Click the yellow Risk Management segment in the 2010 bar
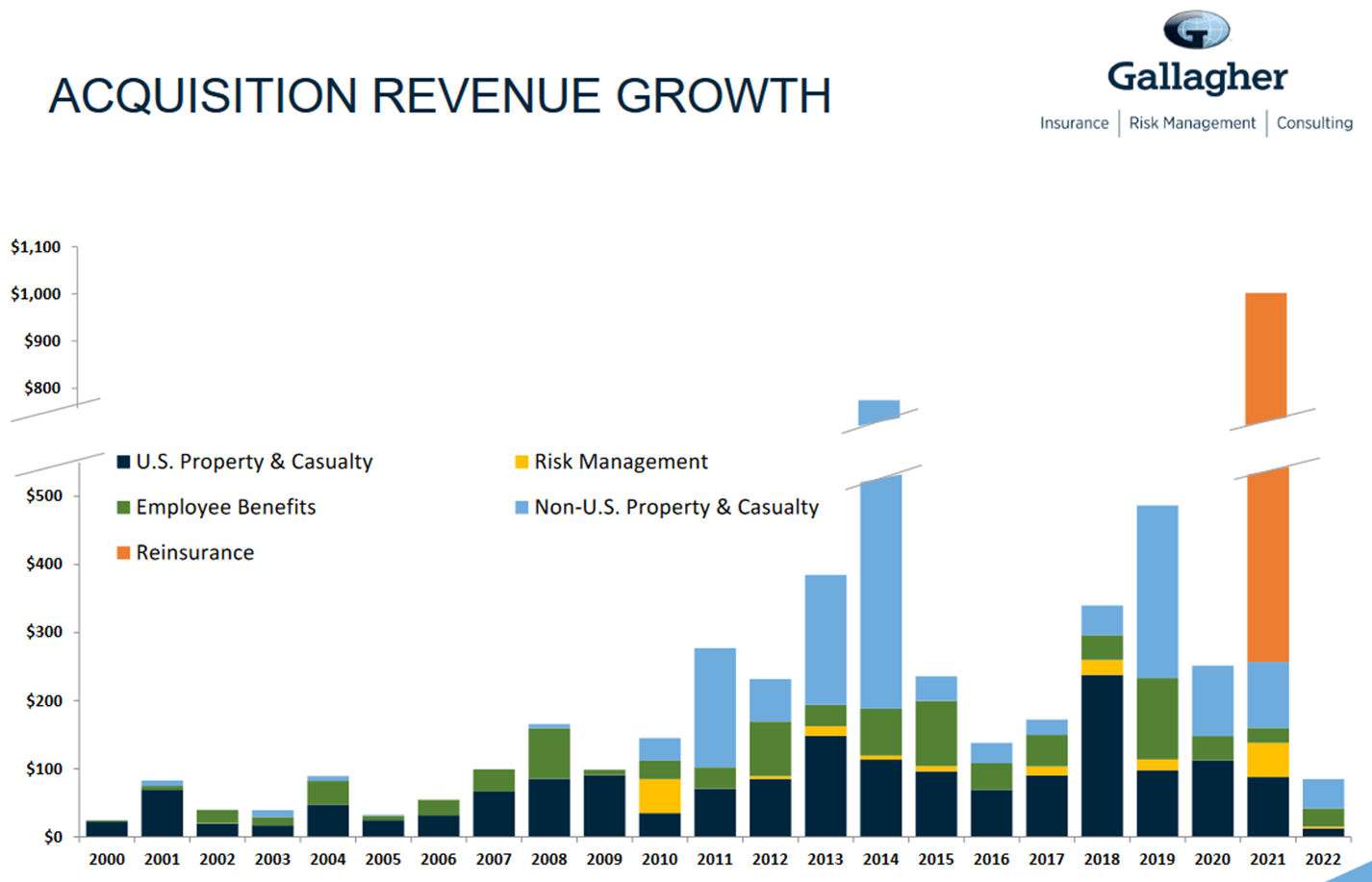Viewport: 1372px width, 882px height. pyautogui.click(x=660, y=795)
